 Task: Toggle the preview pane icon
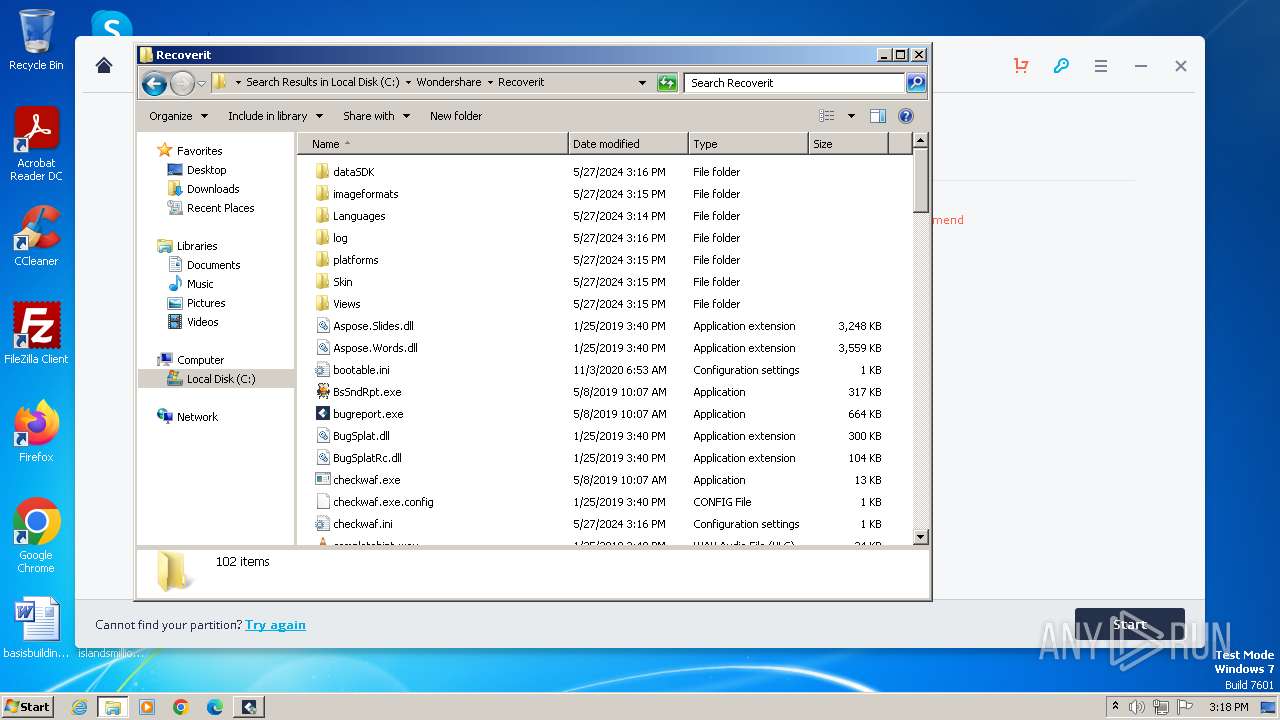pos(877,116)
